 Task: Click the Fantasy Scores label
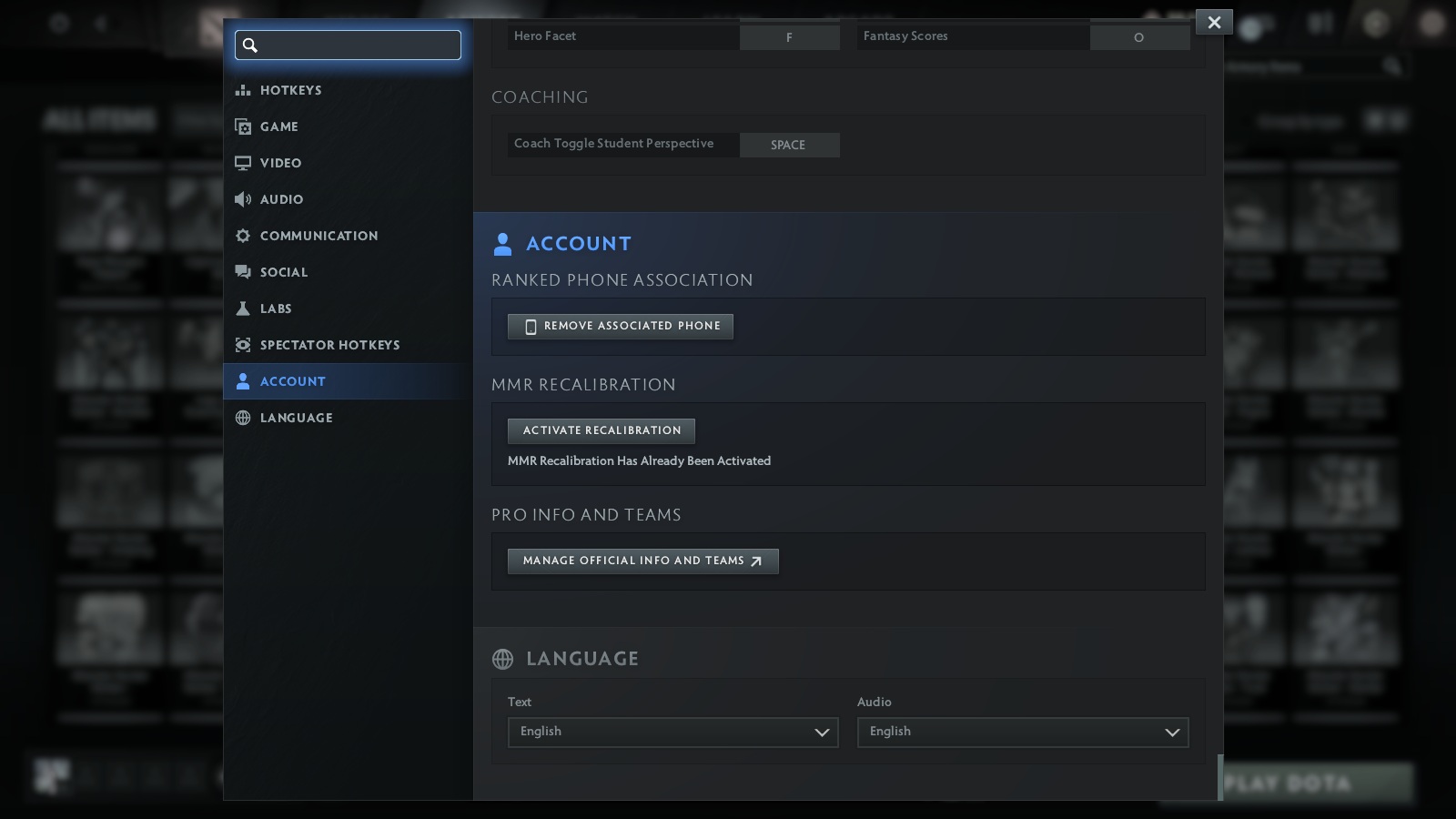click(905, 36)
